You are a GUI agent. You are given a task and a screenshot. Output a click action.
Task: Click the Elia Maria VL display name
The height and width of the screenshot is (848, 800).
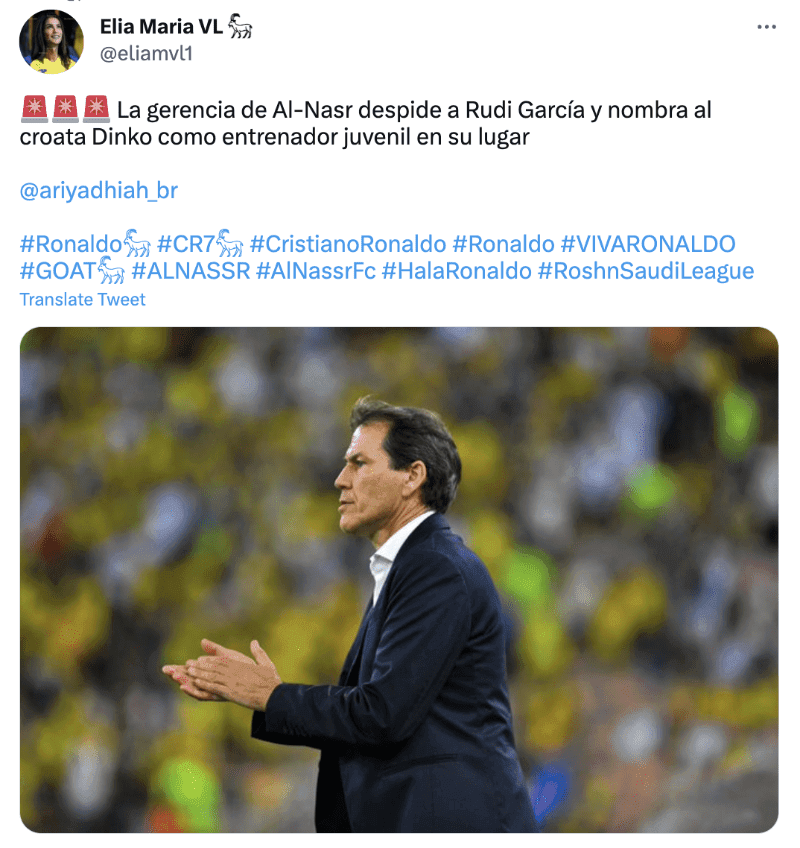[x=161, y=26]
